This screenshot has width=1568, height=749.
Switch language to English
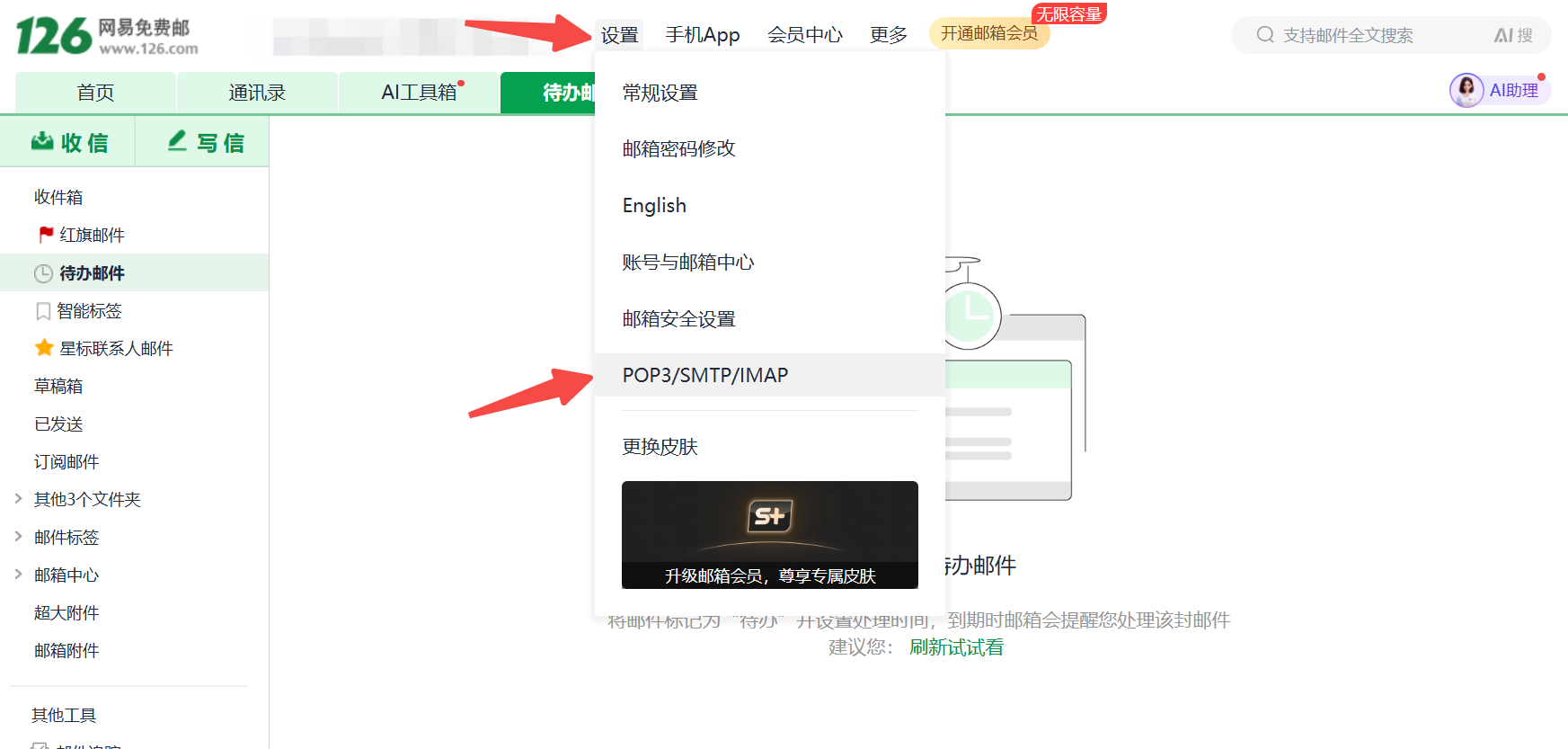pyautogui.click(x=654, y=206)
